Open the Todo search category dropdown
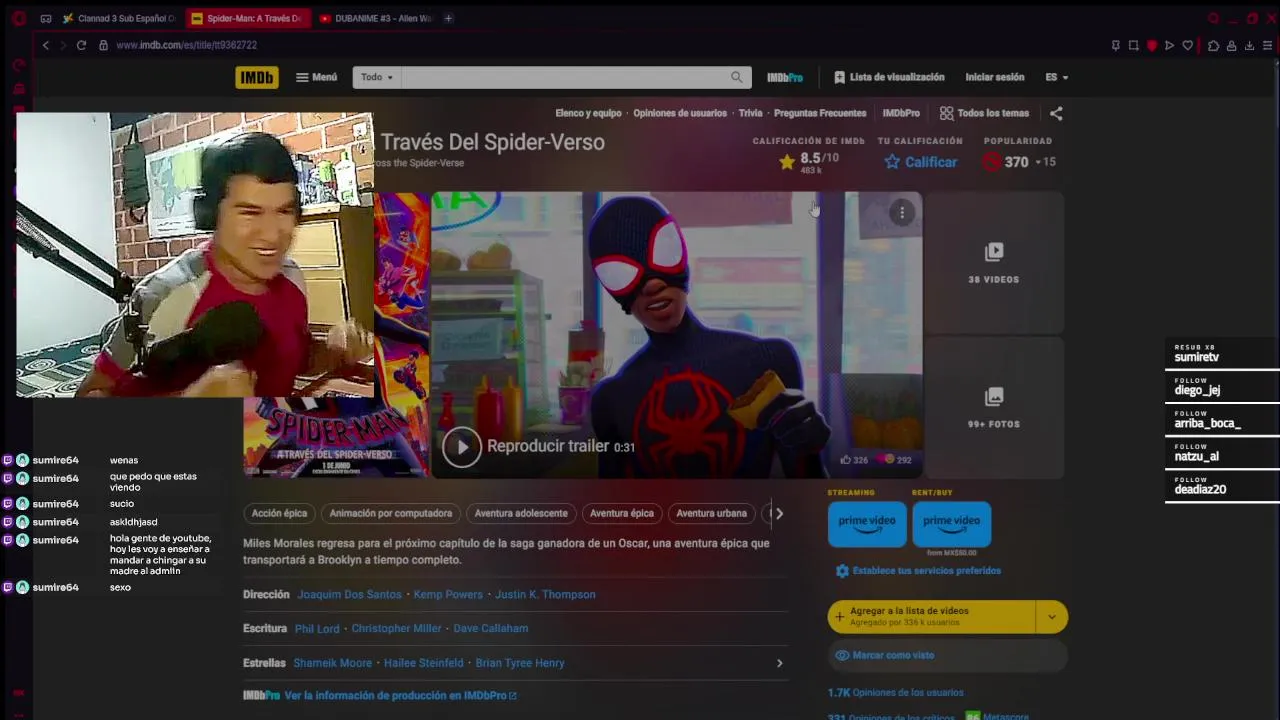1280x720 pixels. (376, 77)
